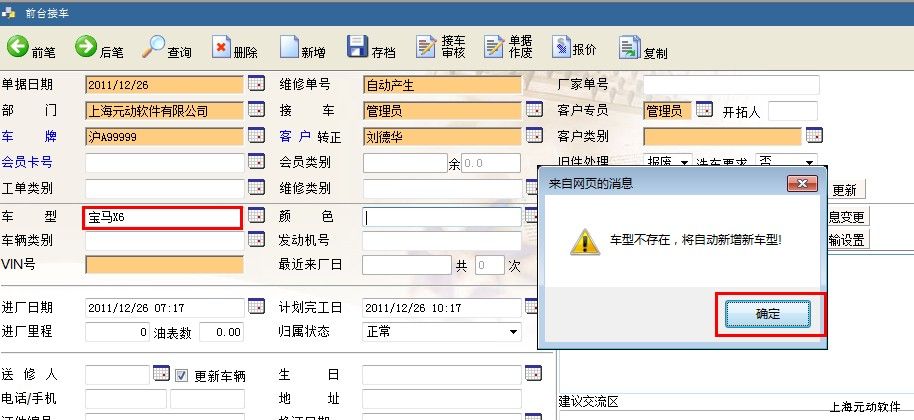
Task: Open the 旧件处理 dropdown list
Action: [x=685, y=162]
